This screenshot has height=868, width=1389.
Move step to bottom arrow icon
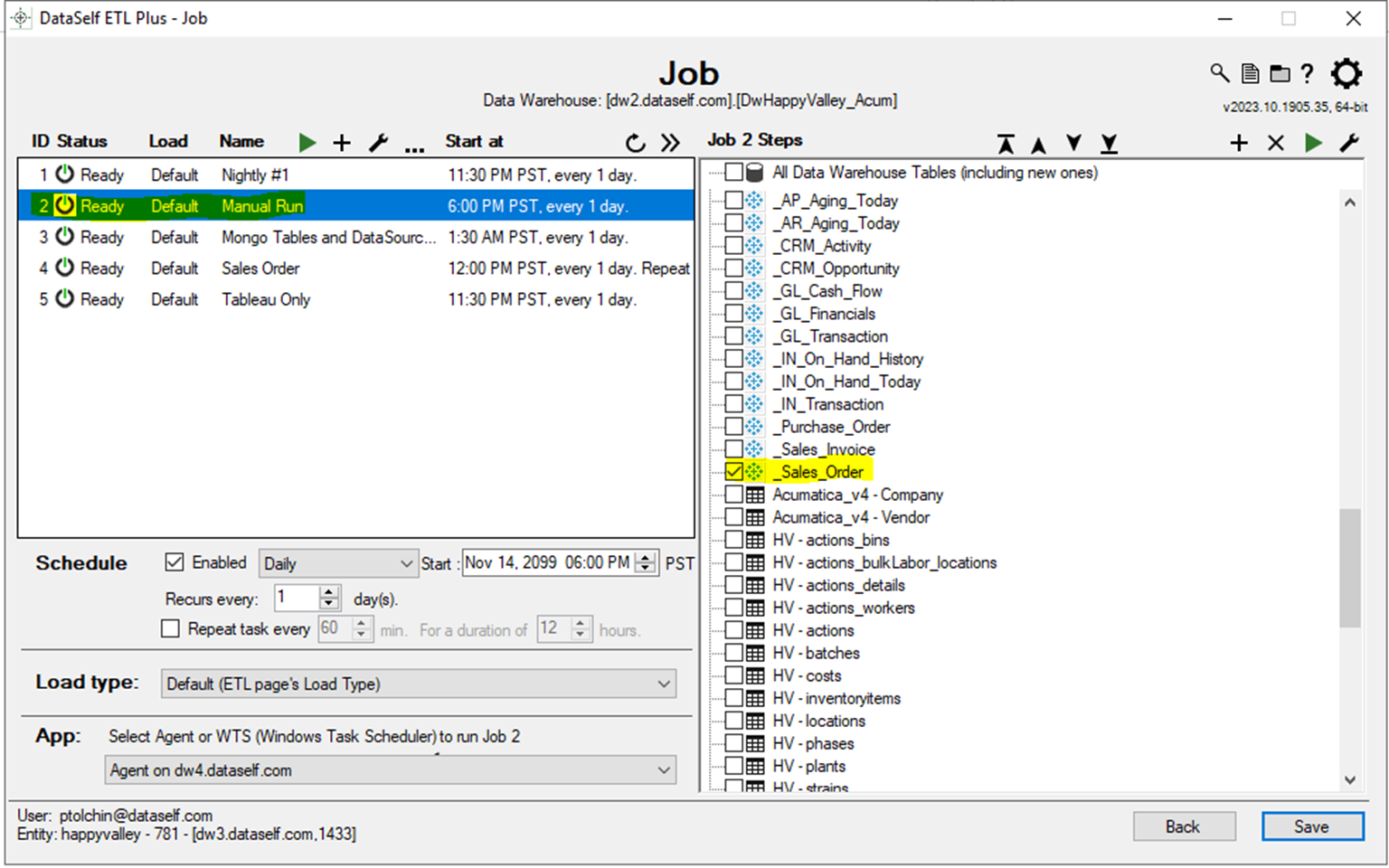(x=1110, y=144)
